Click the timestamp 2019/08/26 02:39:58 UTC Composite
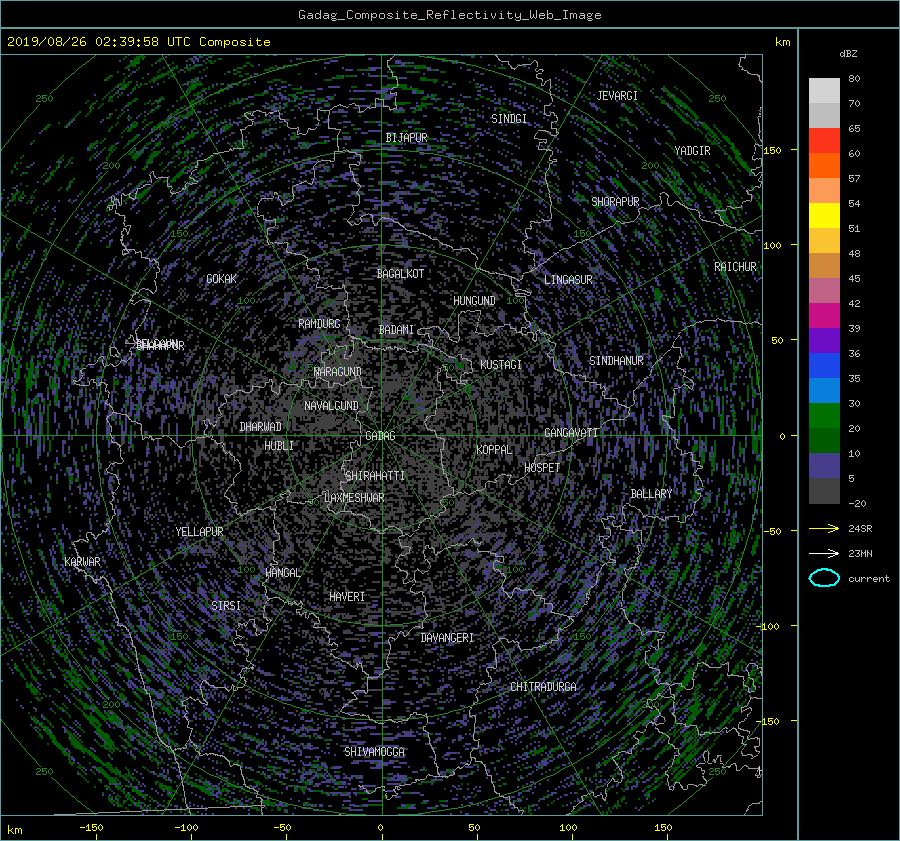Image resolution: width=900 pixels, height=841 pixels. (138, 42)
